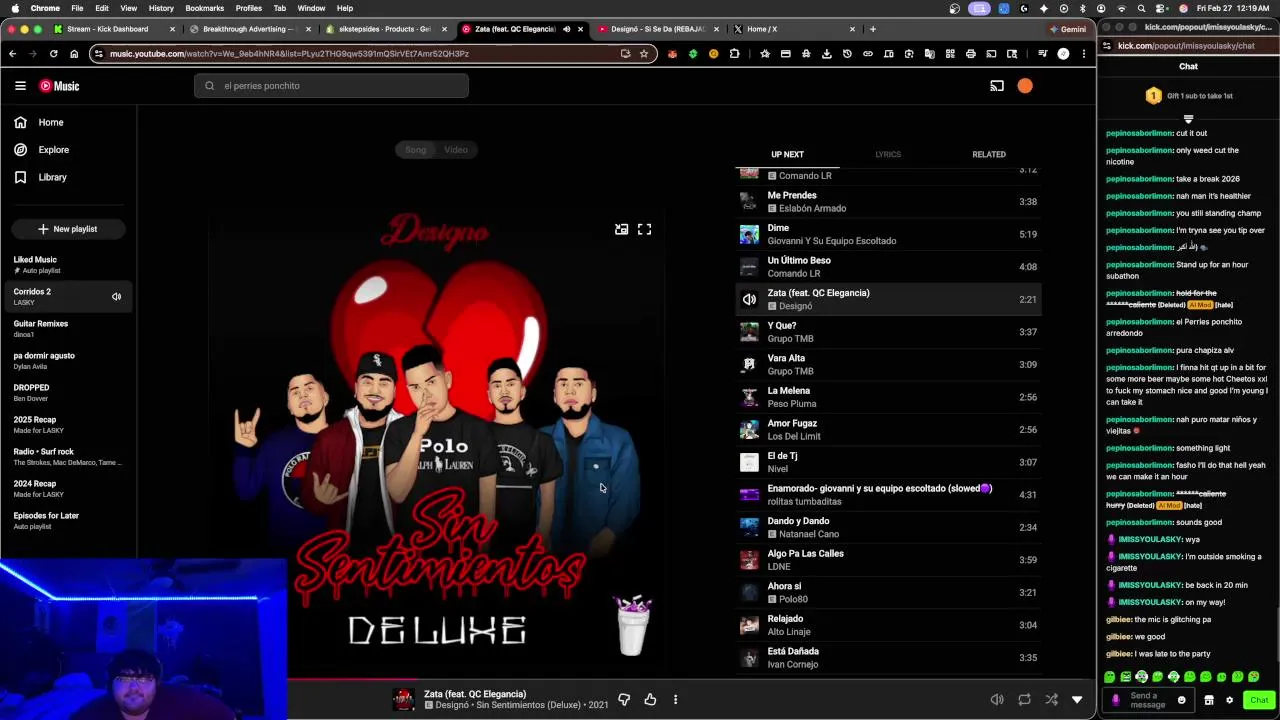1280x720 pixels.
Task: Open the cast to device icon
Action: pos(997,86)
